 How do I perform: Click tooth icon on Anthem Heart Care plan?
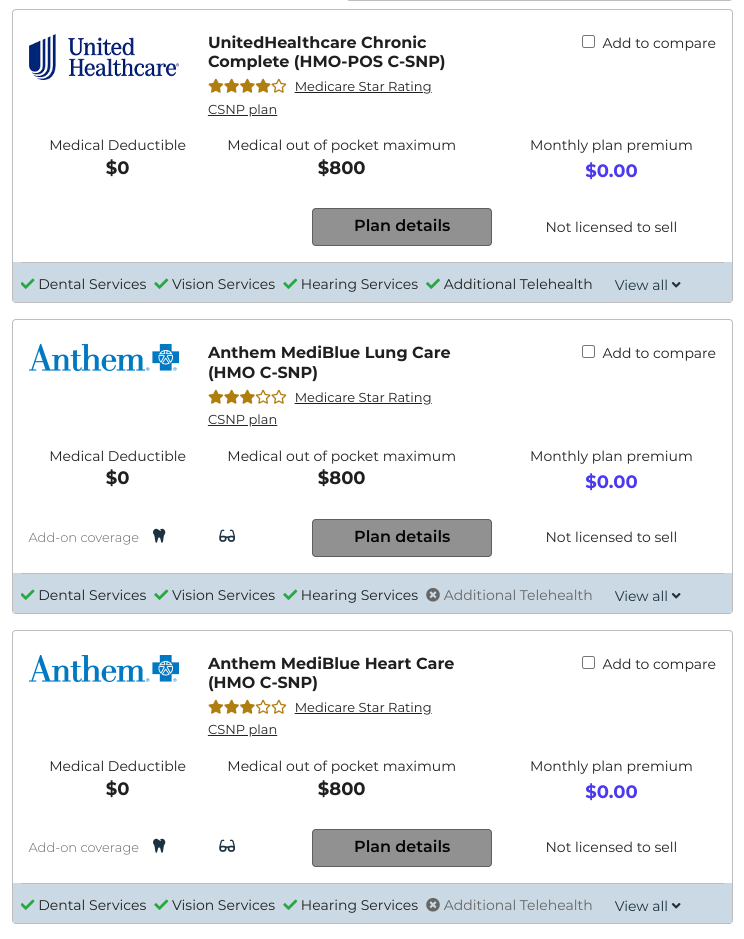pyautogui.click(x=159, y=846)
